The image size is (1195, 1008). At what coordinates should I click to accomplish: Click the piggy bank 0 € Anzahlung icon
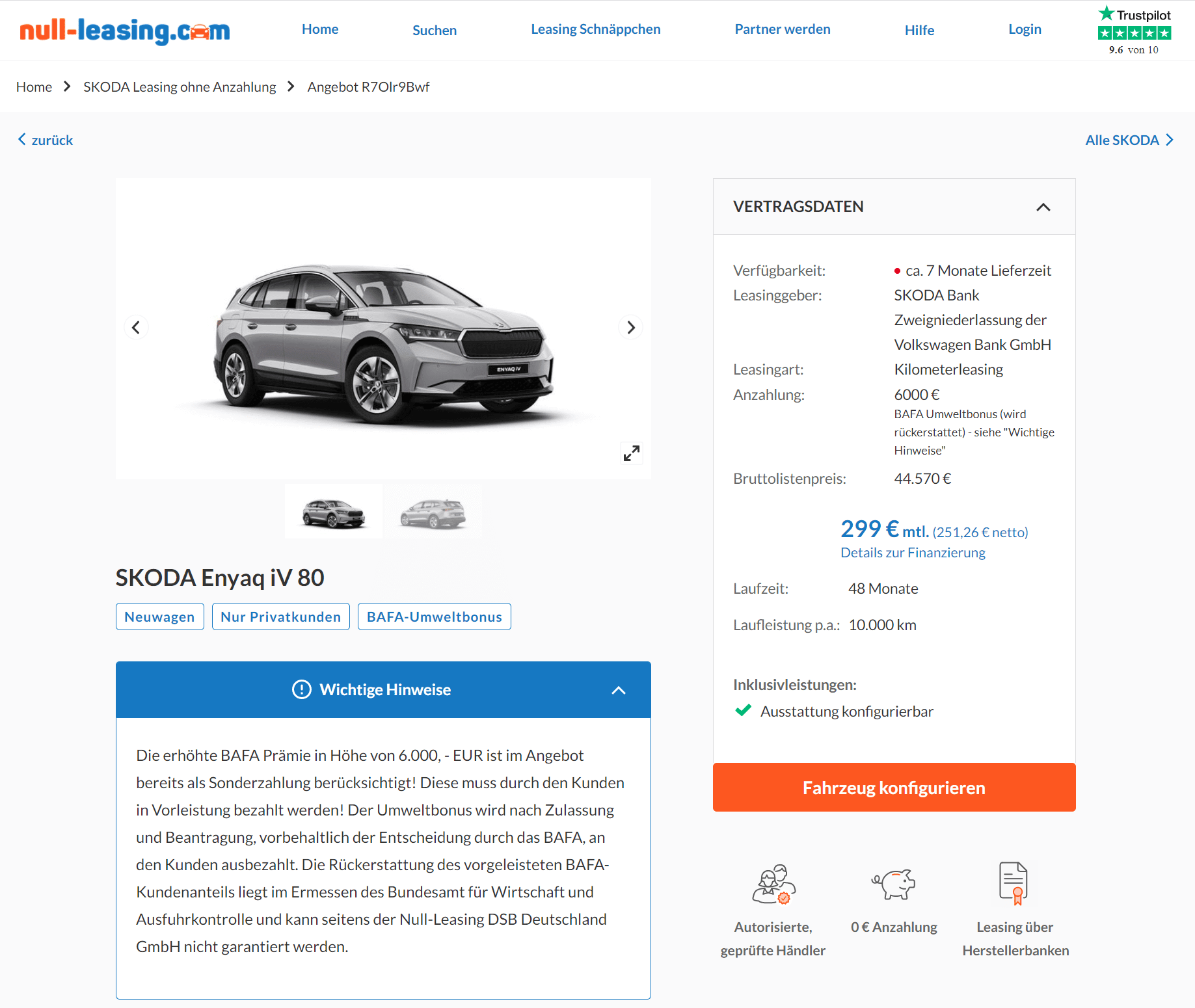[x=893, y=884]
